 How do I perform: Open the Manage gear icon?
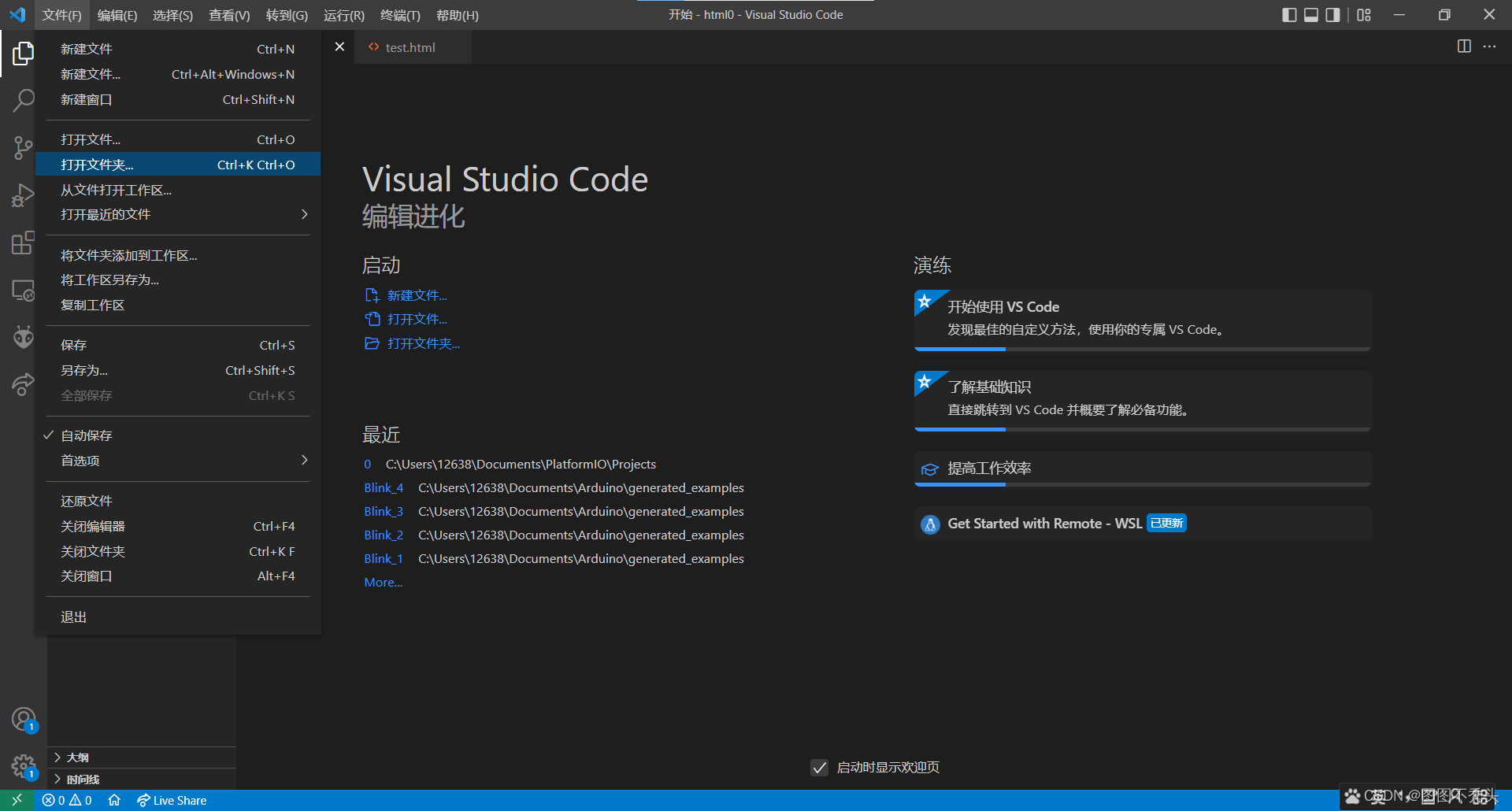[24, 766]
